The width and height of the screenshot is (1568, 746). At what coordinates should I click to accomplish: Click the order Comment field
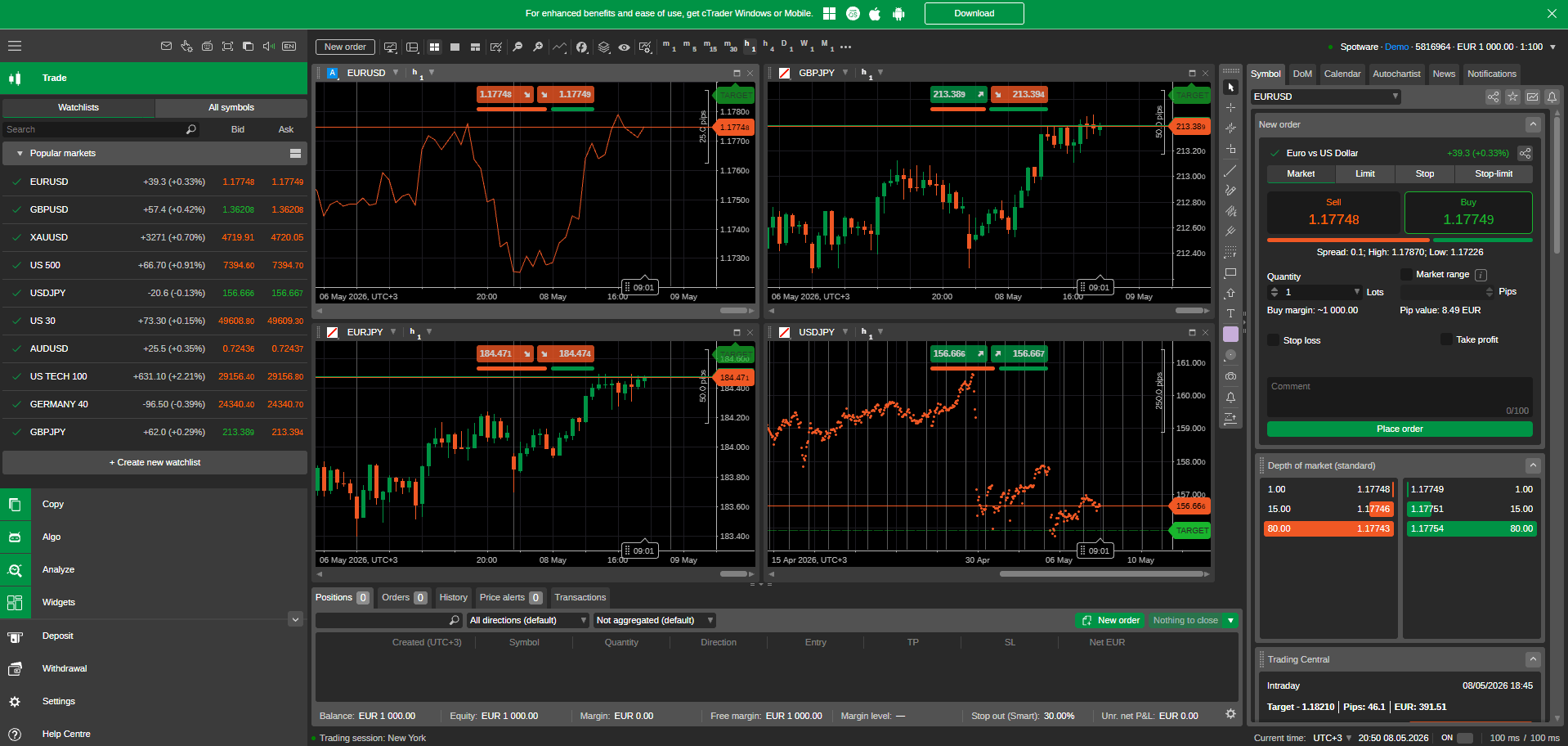point(1400,398)
